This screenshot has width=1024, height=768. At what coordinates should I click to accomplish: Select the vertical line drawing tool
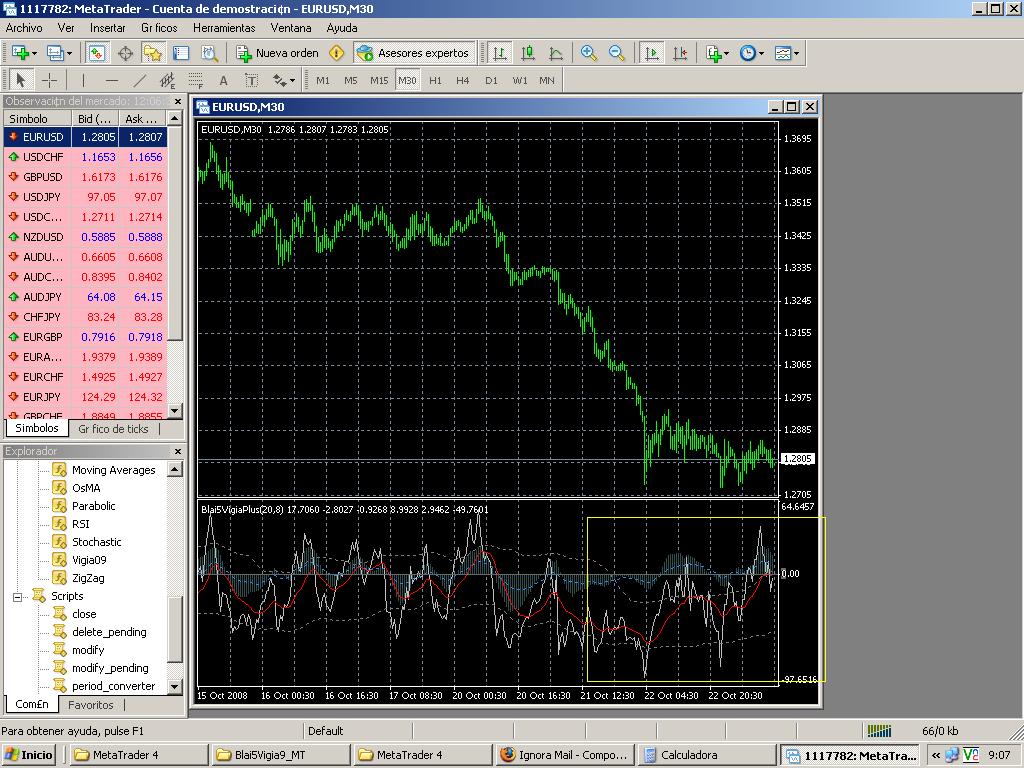84,80
